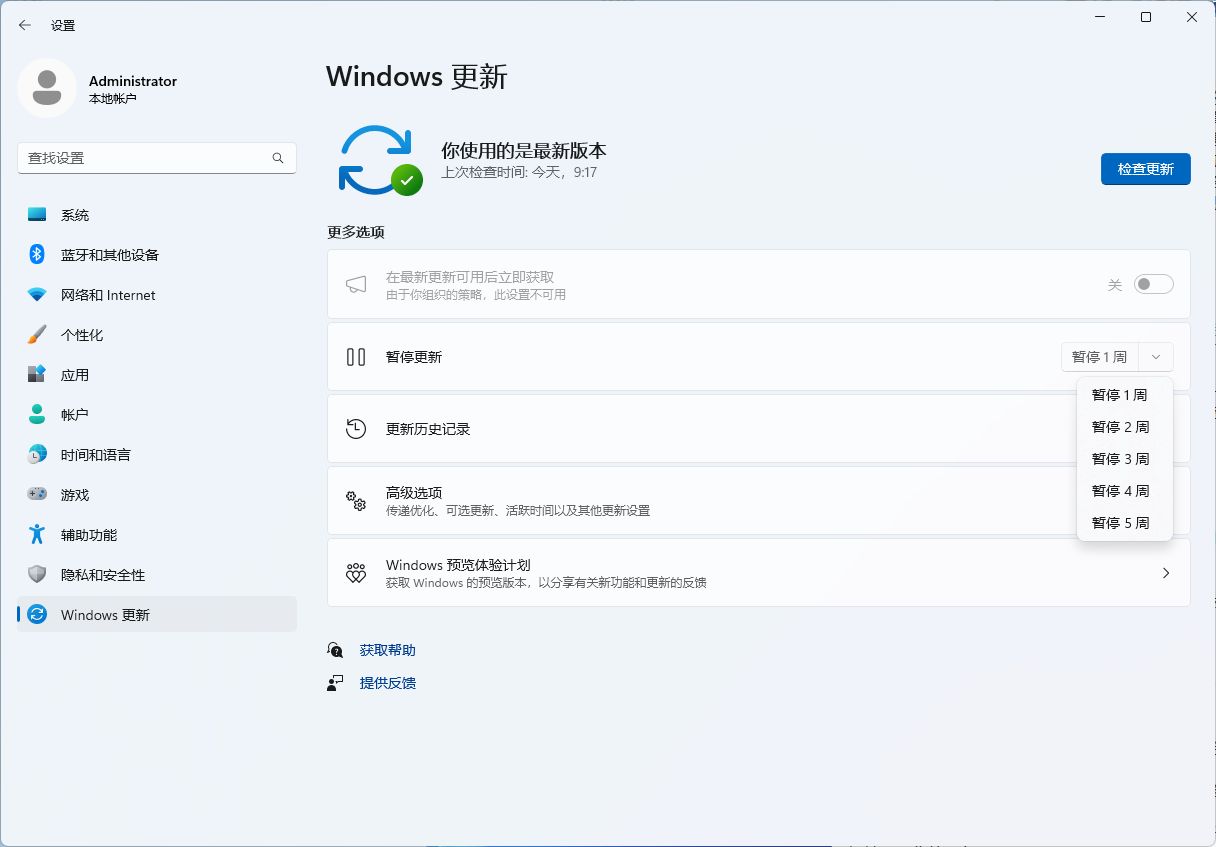Click the Bluetooth icon in sidebar

[37, 255]
